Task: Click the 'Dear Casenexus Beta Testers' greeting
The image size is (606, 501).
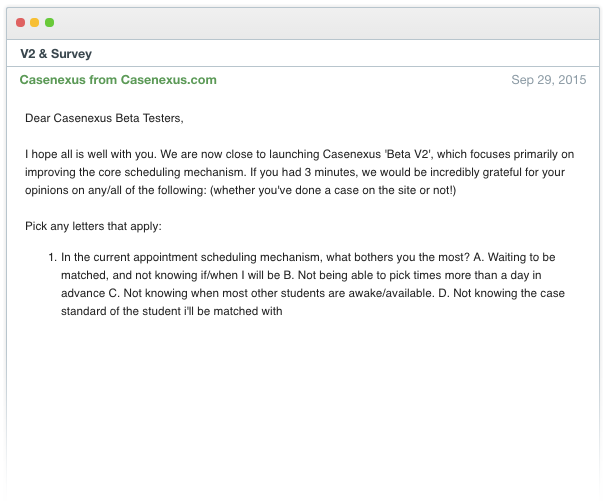Action: tap(105, 118)
